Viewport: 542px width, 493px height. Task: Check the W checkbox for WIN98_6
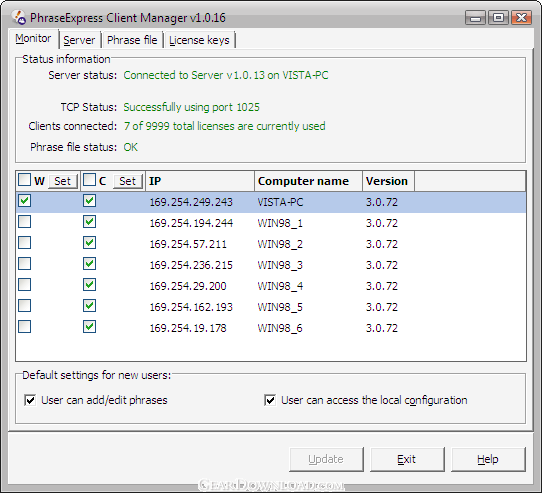click(x=25, y=327)
